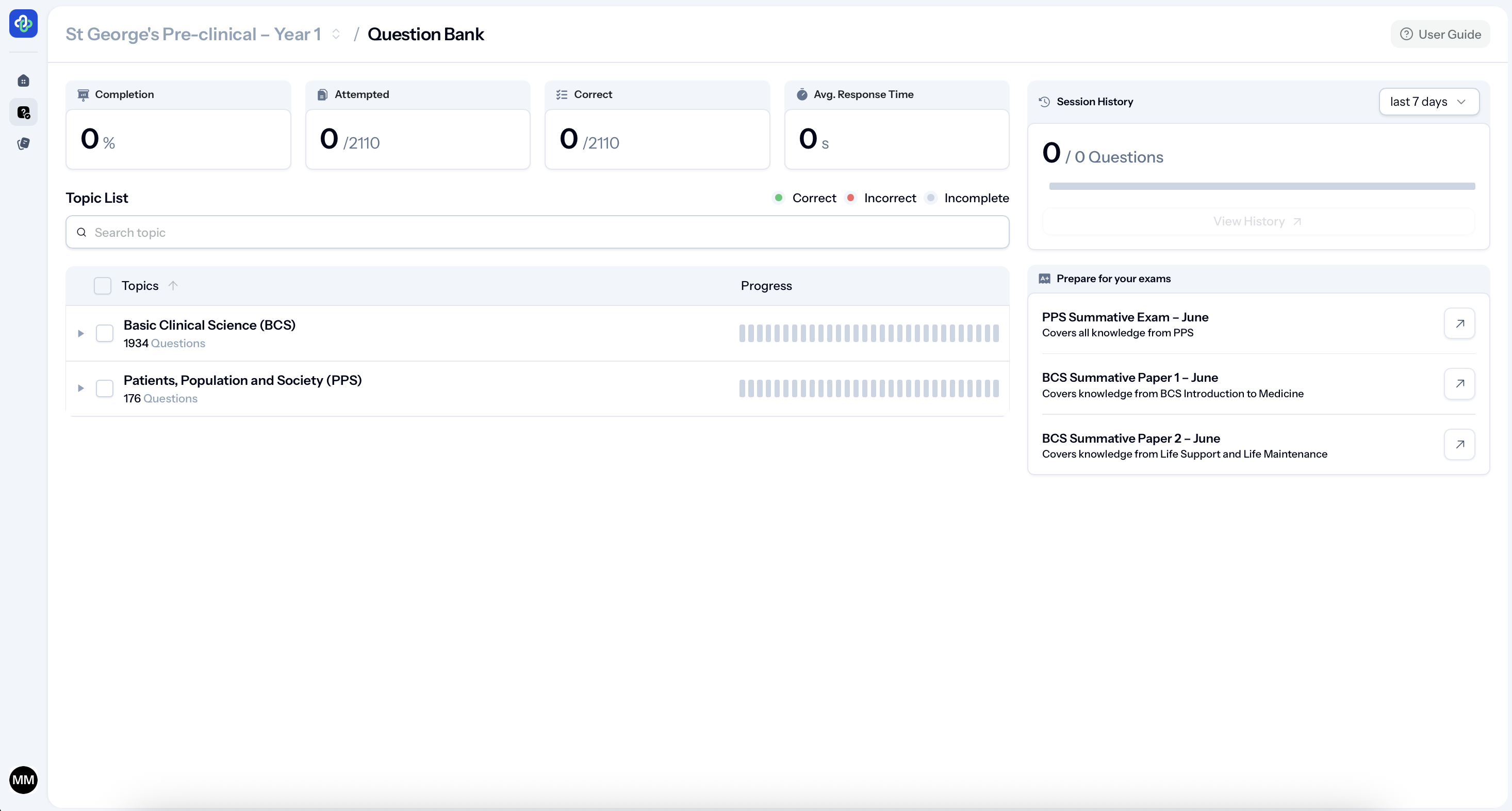Screen dimensions: 1512x811
Task: Sort topics using the arrow icon
Action: pos(173,285)
